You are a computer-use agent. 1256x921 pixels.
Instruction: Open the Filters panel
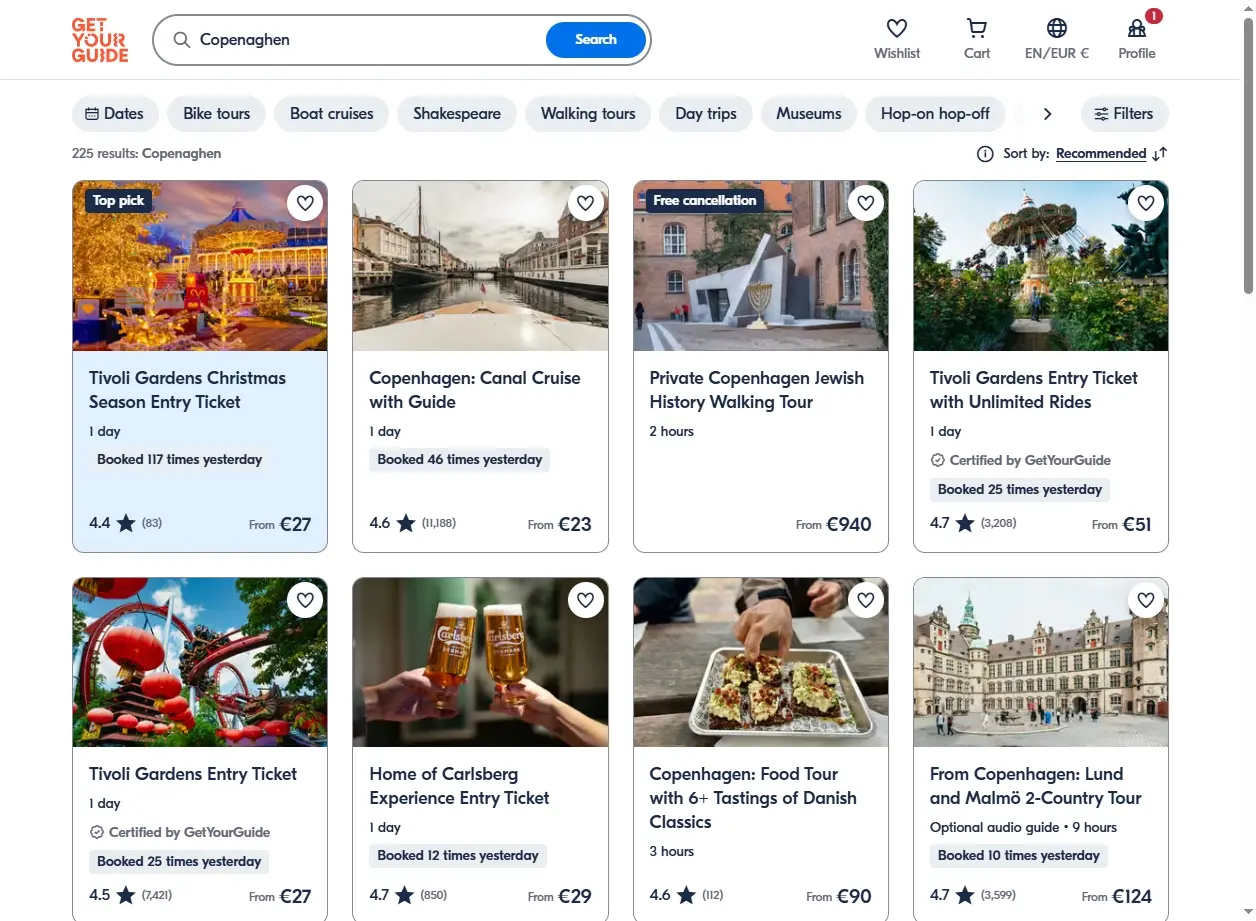click(x=1124, y=114)
